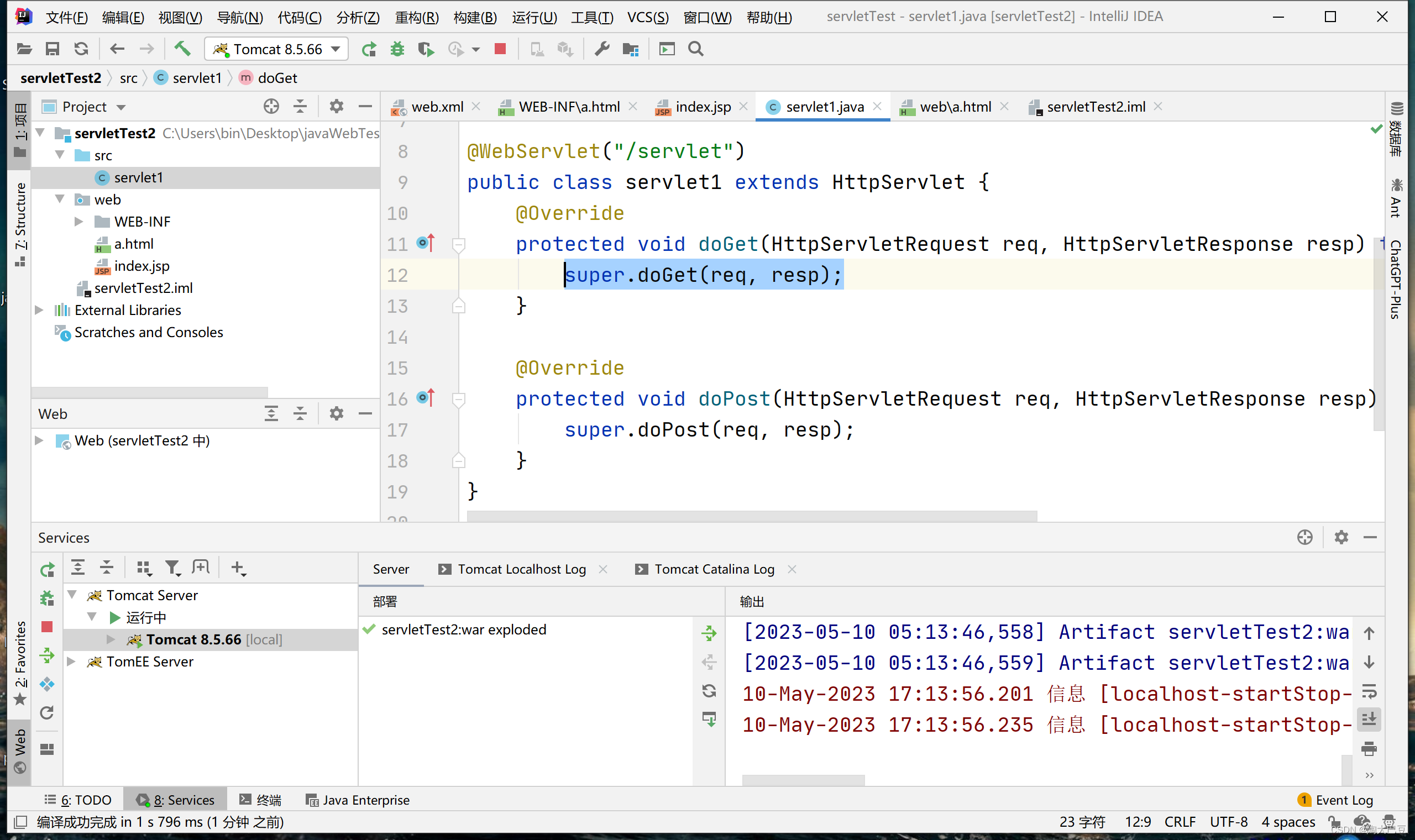Click Print icon in server output
1415x840 pixels.
coord(1369,748)
